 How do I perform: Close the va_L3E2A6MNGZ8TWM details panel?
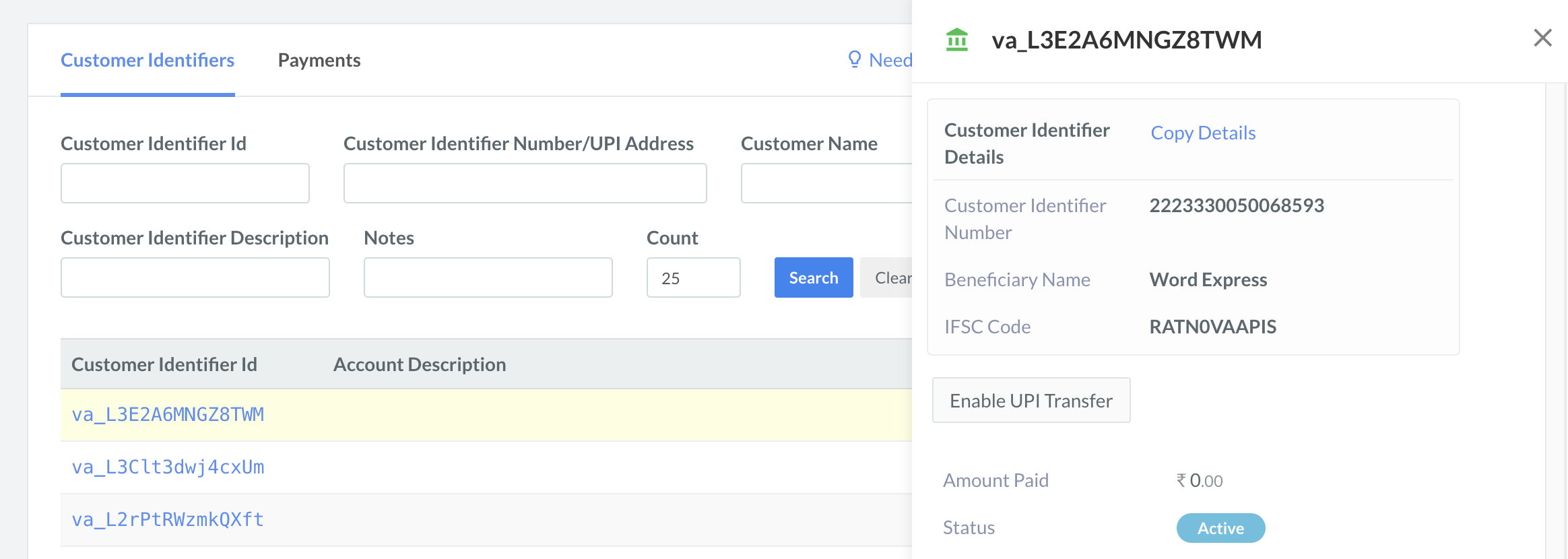point(1542,38)
